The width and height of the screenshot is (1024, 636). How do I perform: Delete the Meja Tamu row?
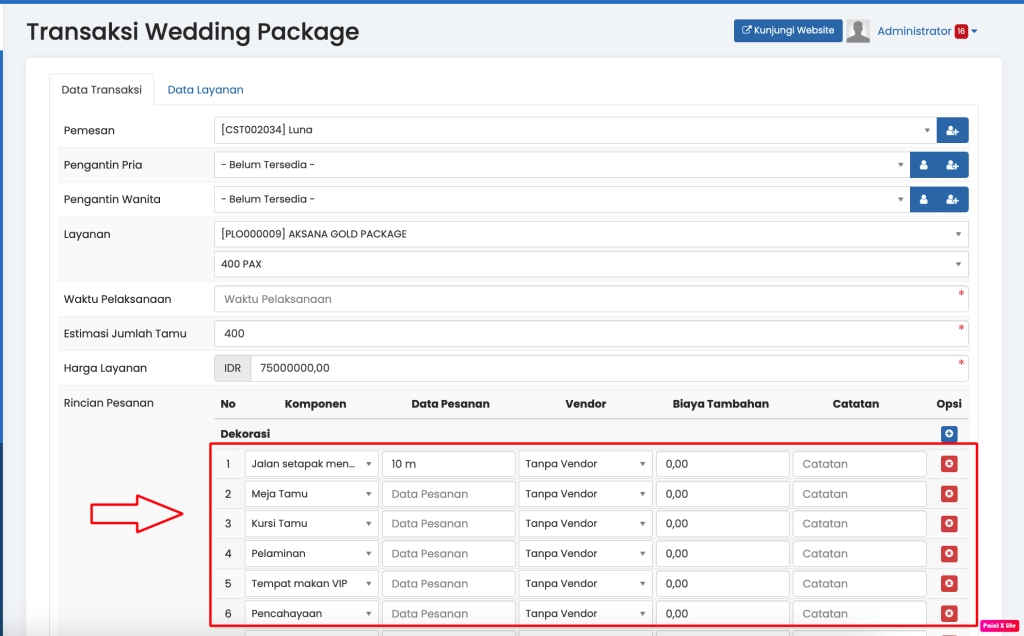[949, 494]
